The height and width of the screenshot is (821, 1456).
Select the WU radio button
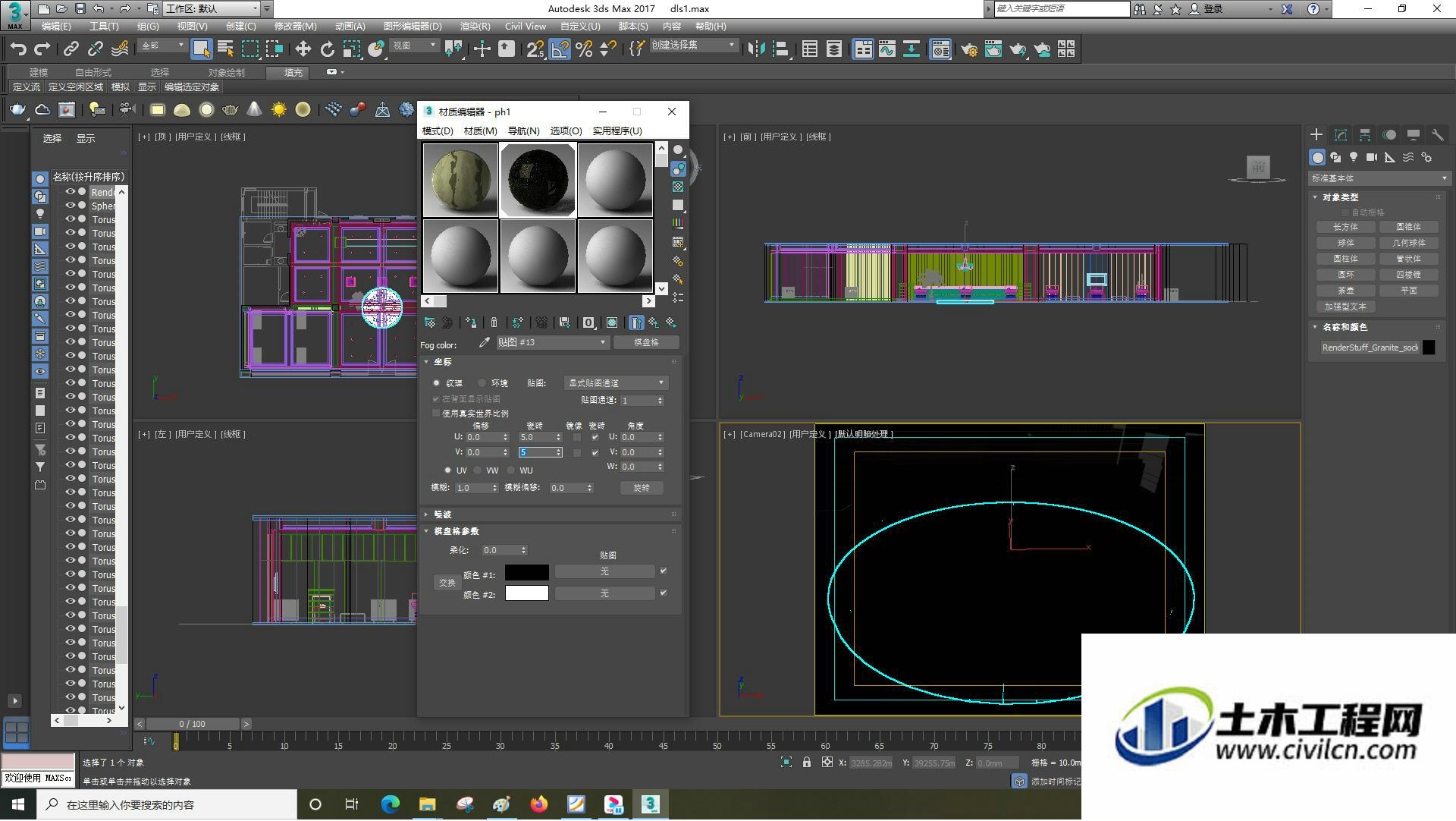[x=511, y=470]
